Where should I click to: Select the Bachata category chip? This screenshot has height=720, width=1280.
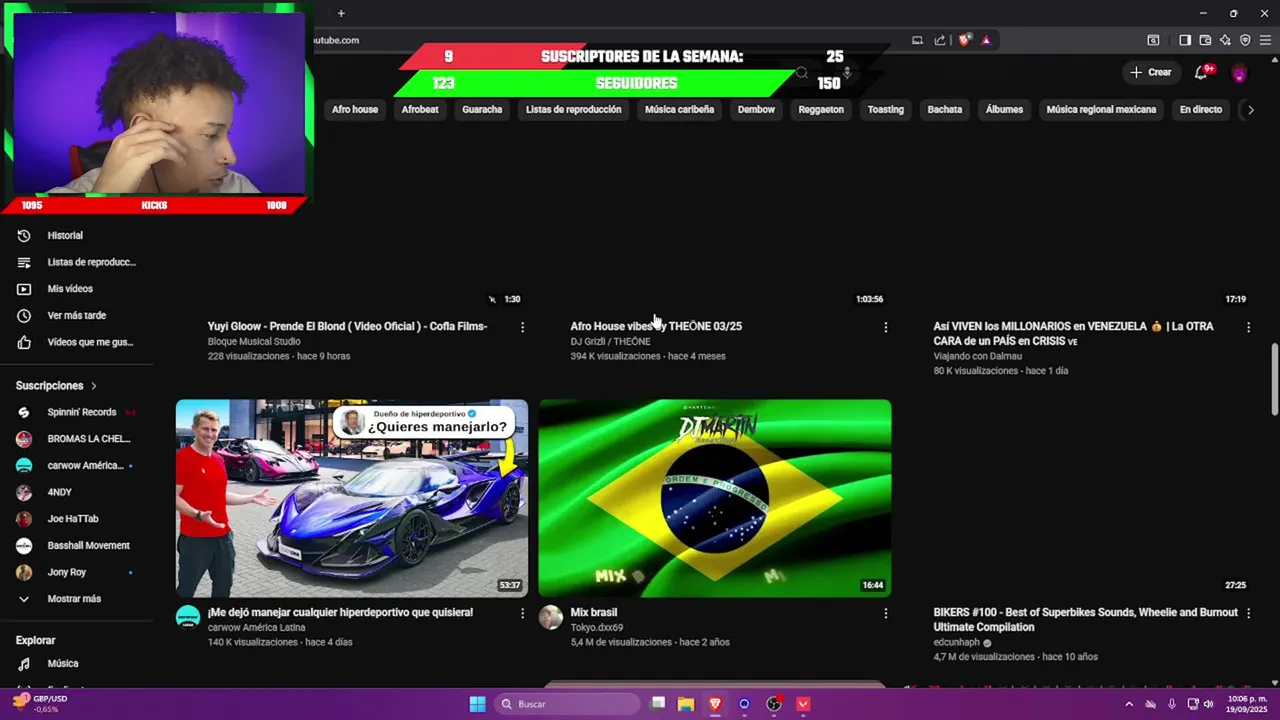[945, 110]
